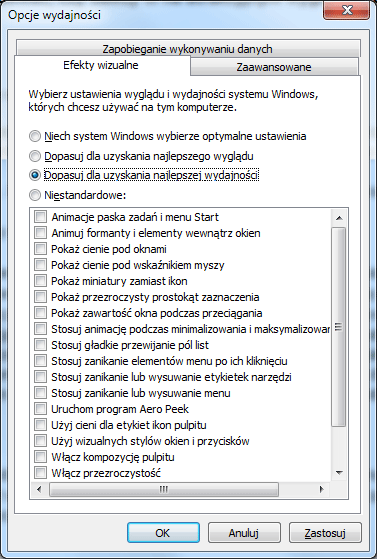Enable Włącz kompozycję pulpitu
The image size is (377, 559).
coord(40,457)
